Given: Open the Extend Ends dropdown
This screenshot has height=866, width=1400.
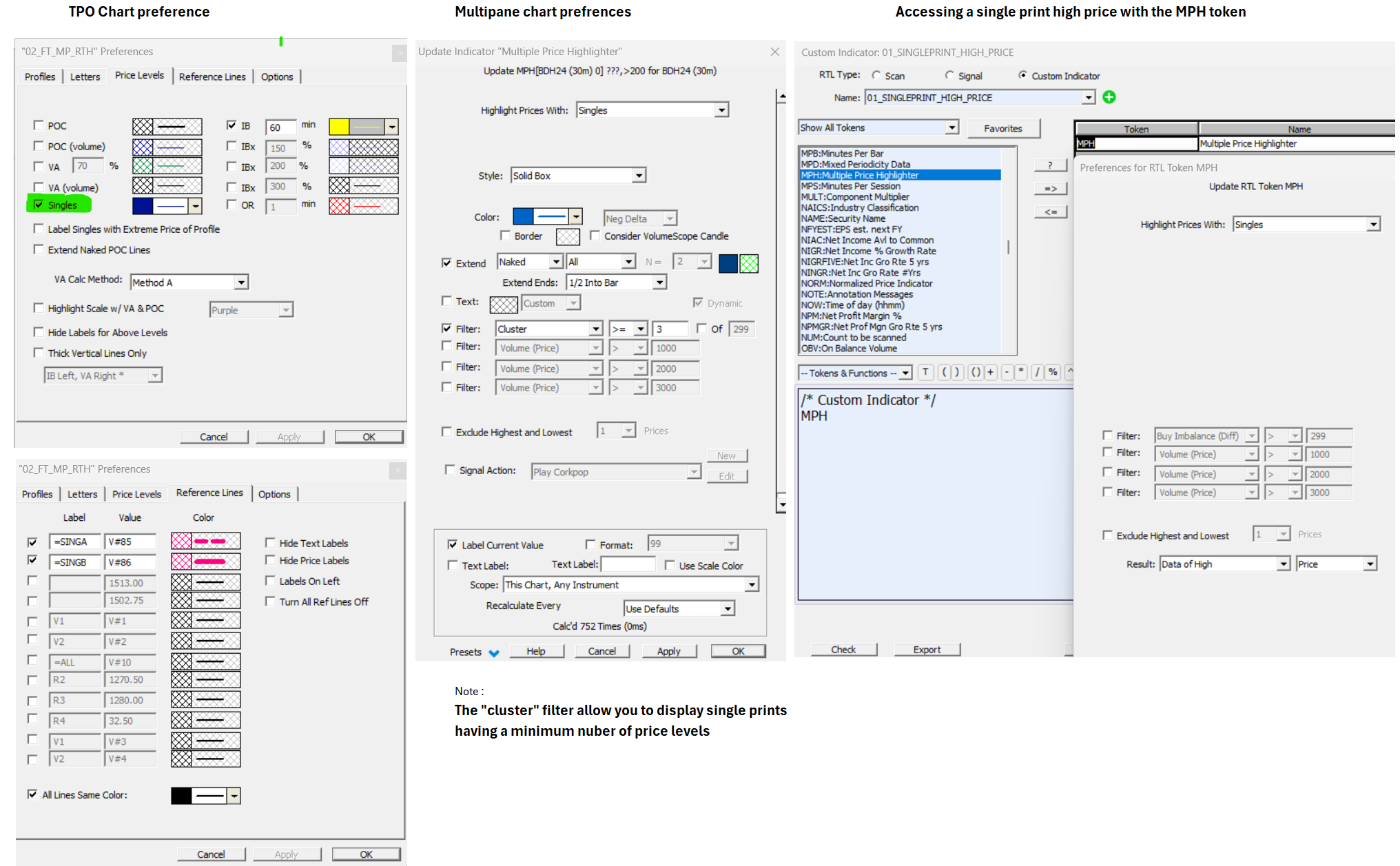Looking at the screenshot, I should pyautogui.click(x=616, y=282).
